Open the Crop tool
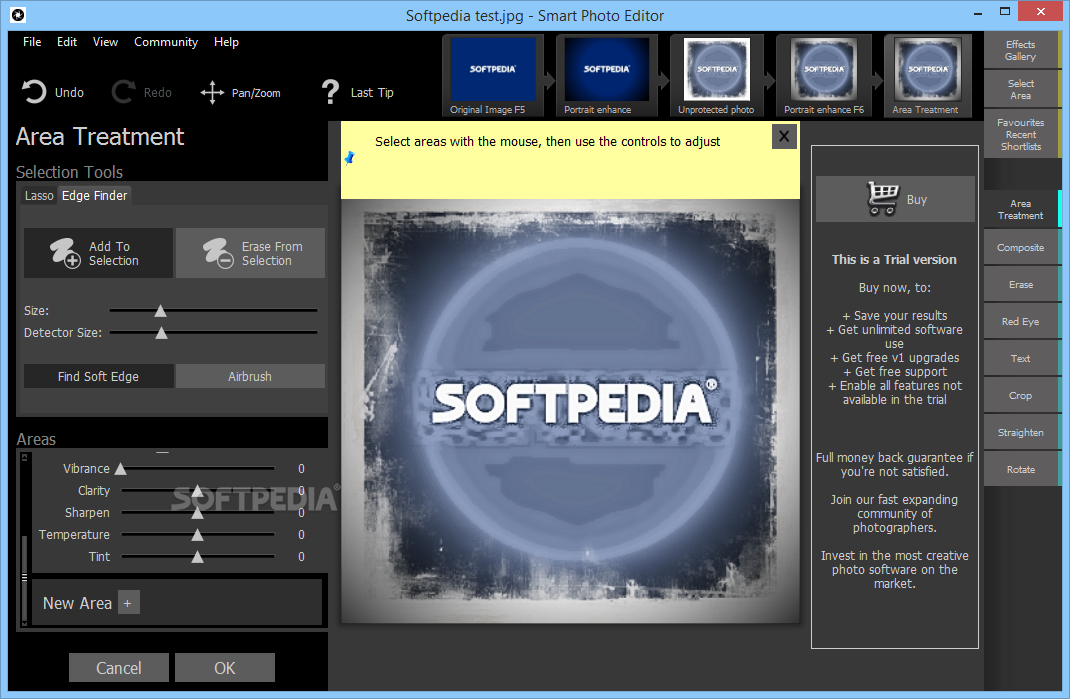 pos(1021,395)
